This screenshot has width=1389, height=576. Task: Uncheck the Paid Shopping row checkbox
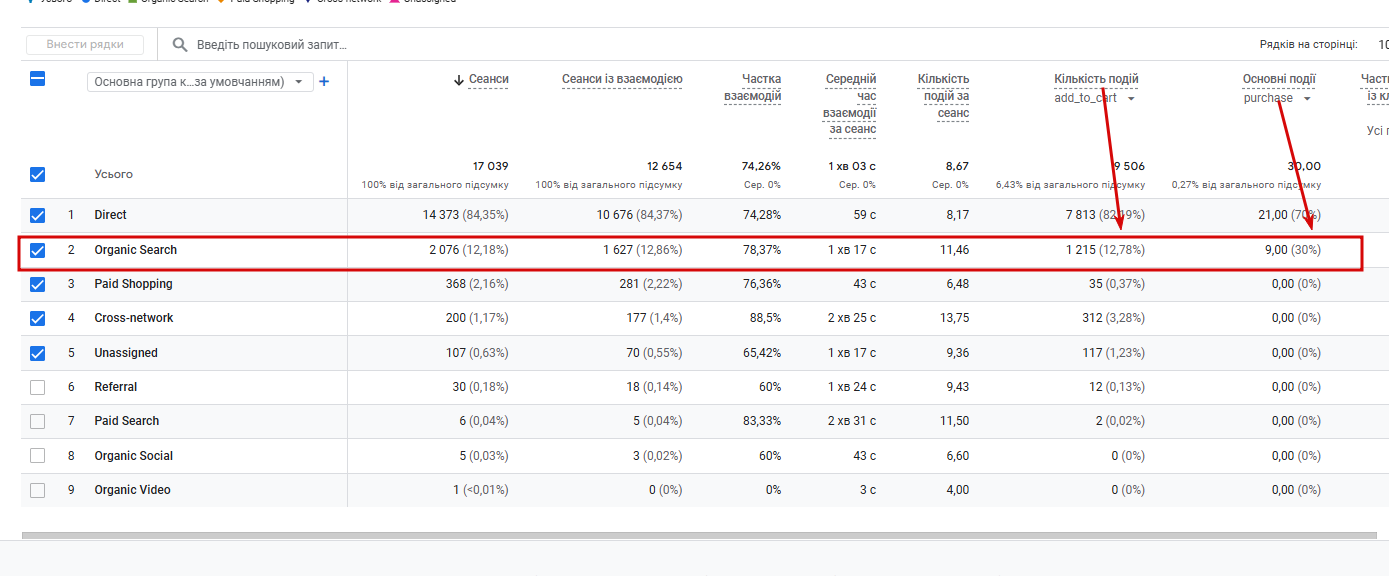point(37,284)
